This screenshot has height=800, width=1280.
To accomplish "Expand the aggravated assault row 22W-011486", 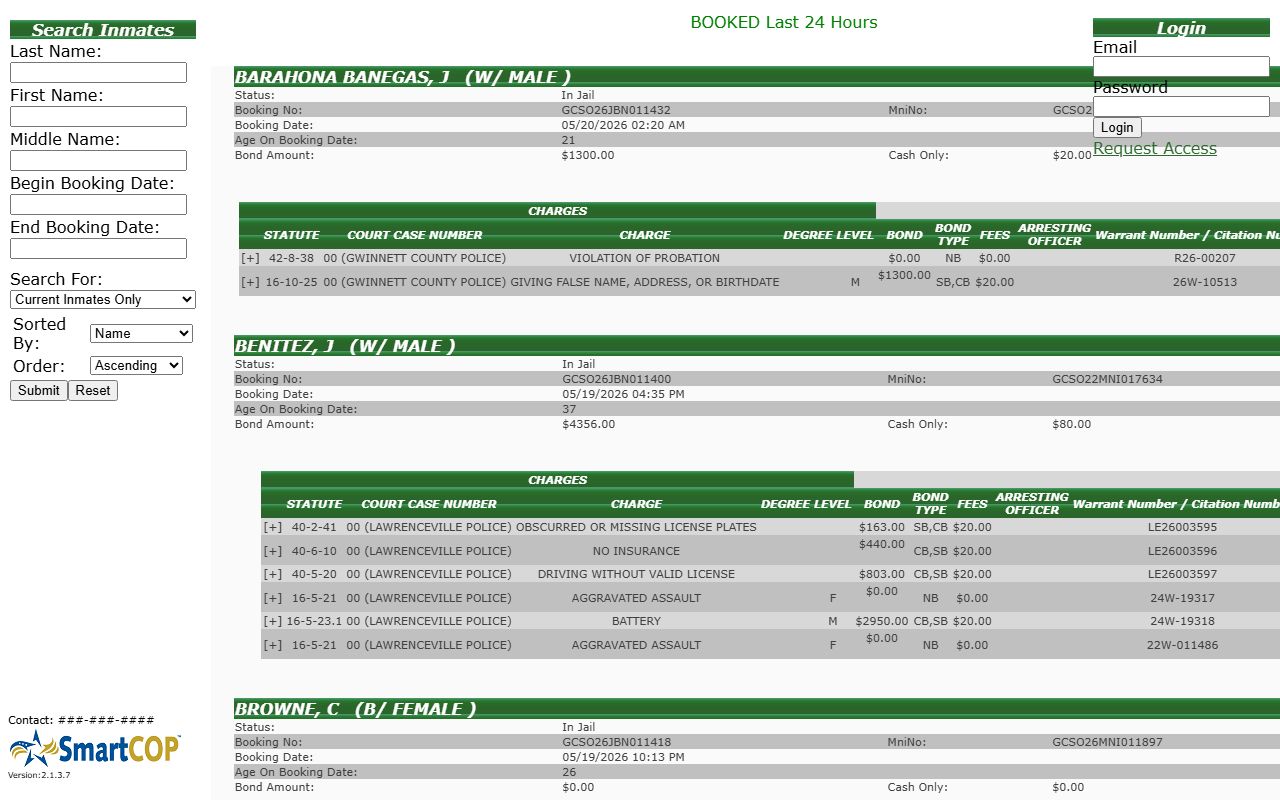I will [x=272, y=645].
